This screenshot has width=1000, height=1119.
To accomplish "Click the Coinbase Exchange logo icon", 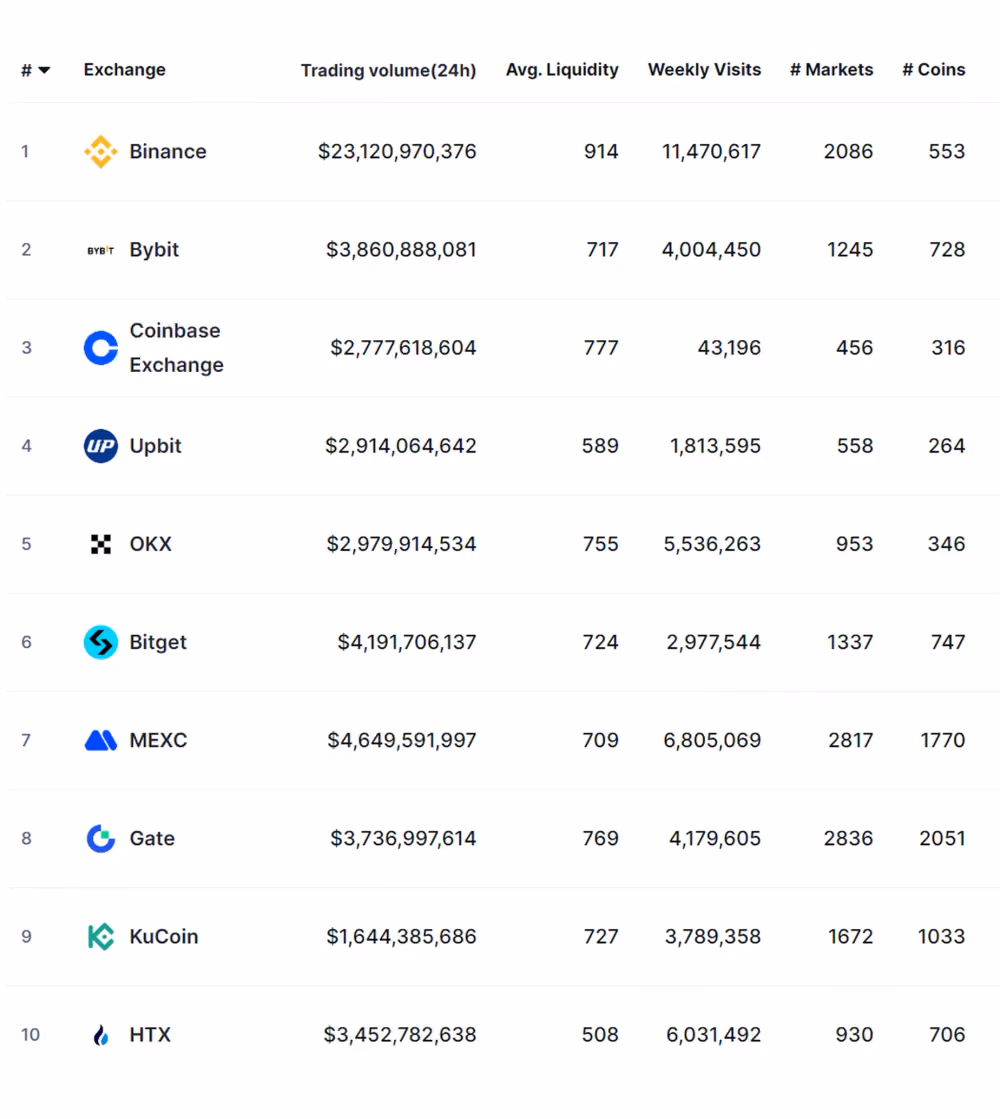I will pyautogui.click(x=101, y=348).
